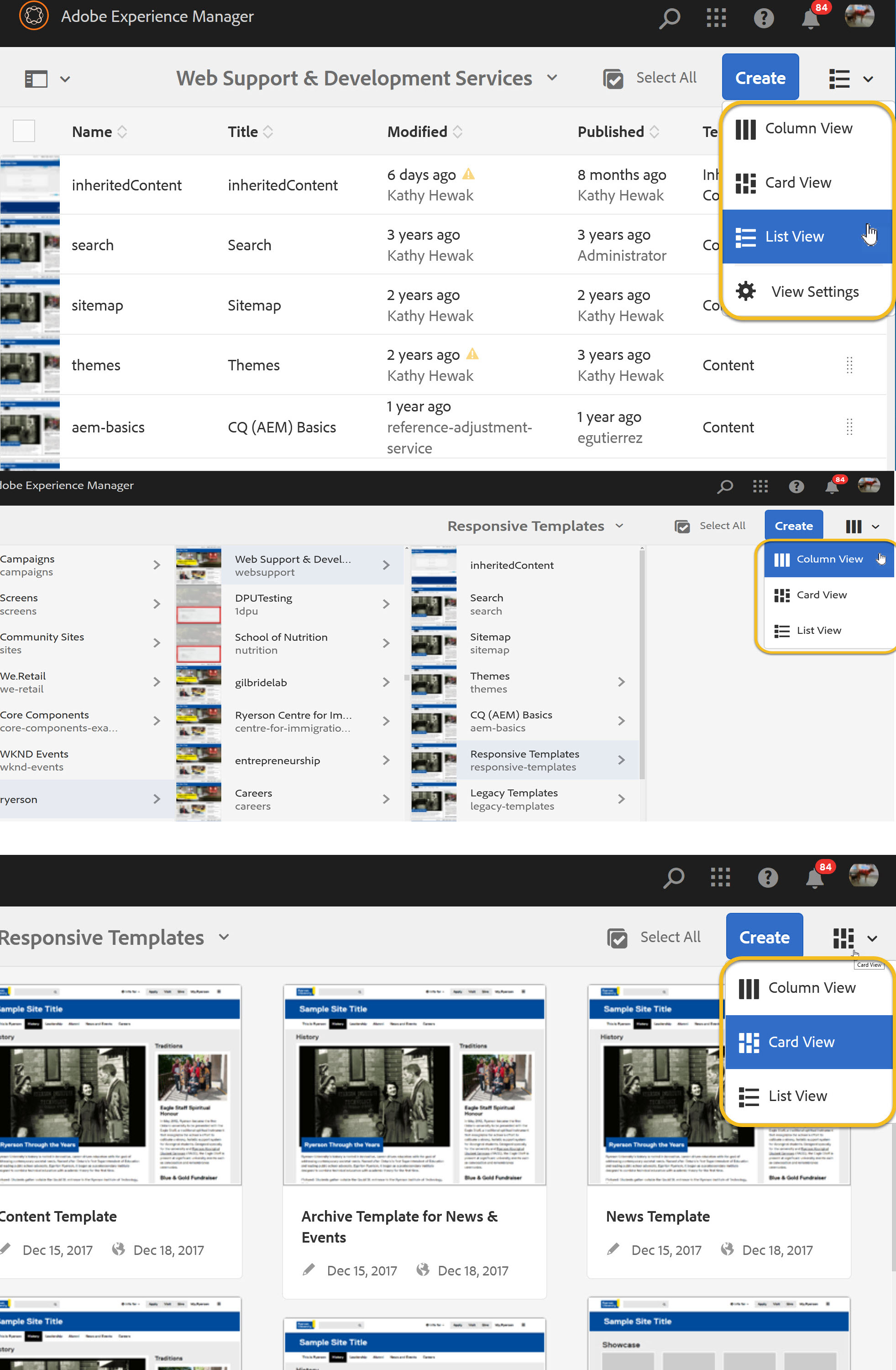The width and height of the screenshot is (896, 1370).
Task: Click the column view switcher icon beside Create
Action: (x=854, y=526)
